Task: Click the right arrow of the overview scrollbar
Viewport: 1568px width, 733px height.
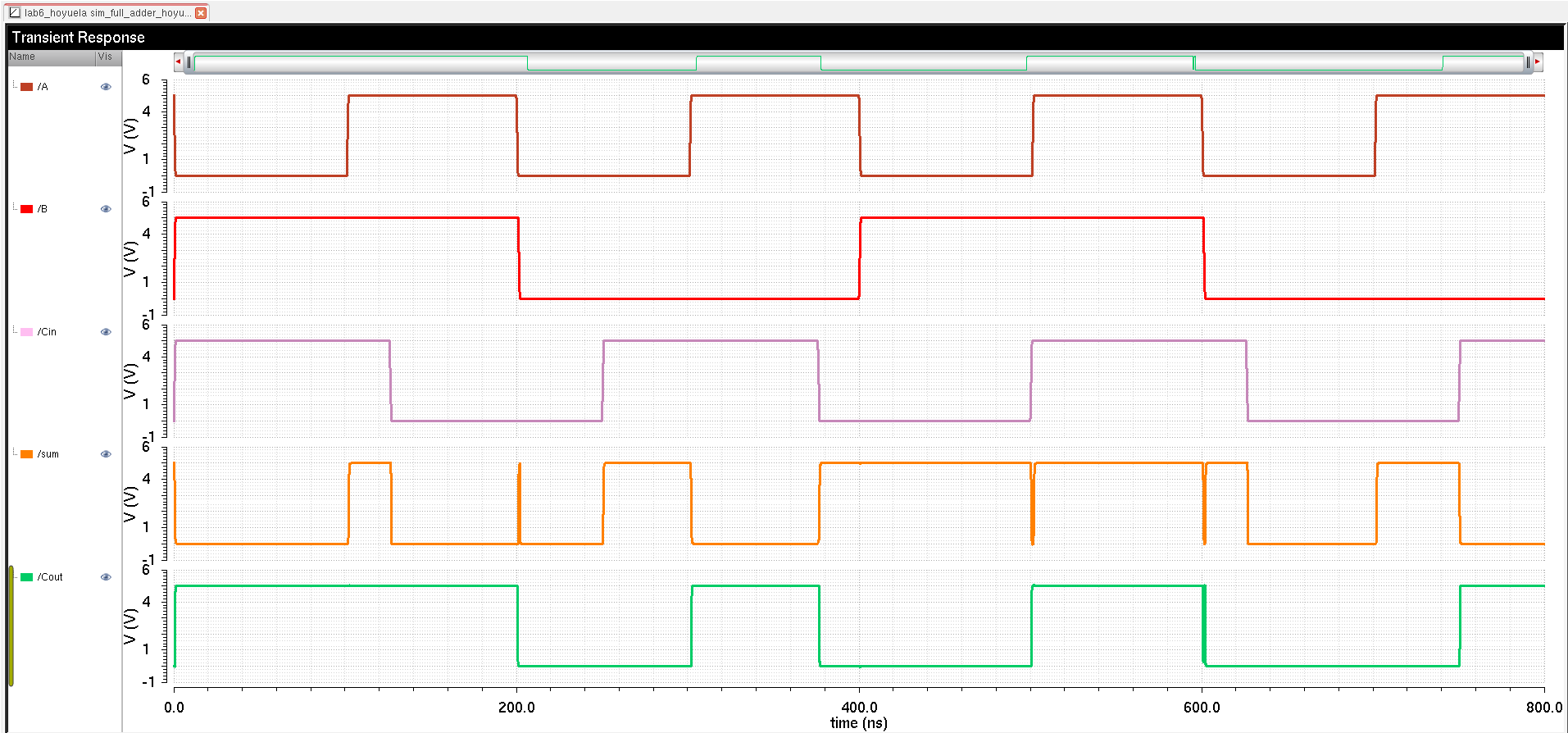Action: [x=1538, y=61]
